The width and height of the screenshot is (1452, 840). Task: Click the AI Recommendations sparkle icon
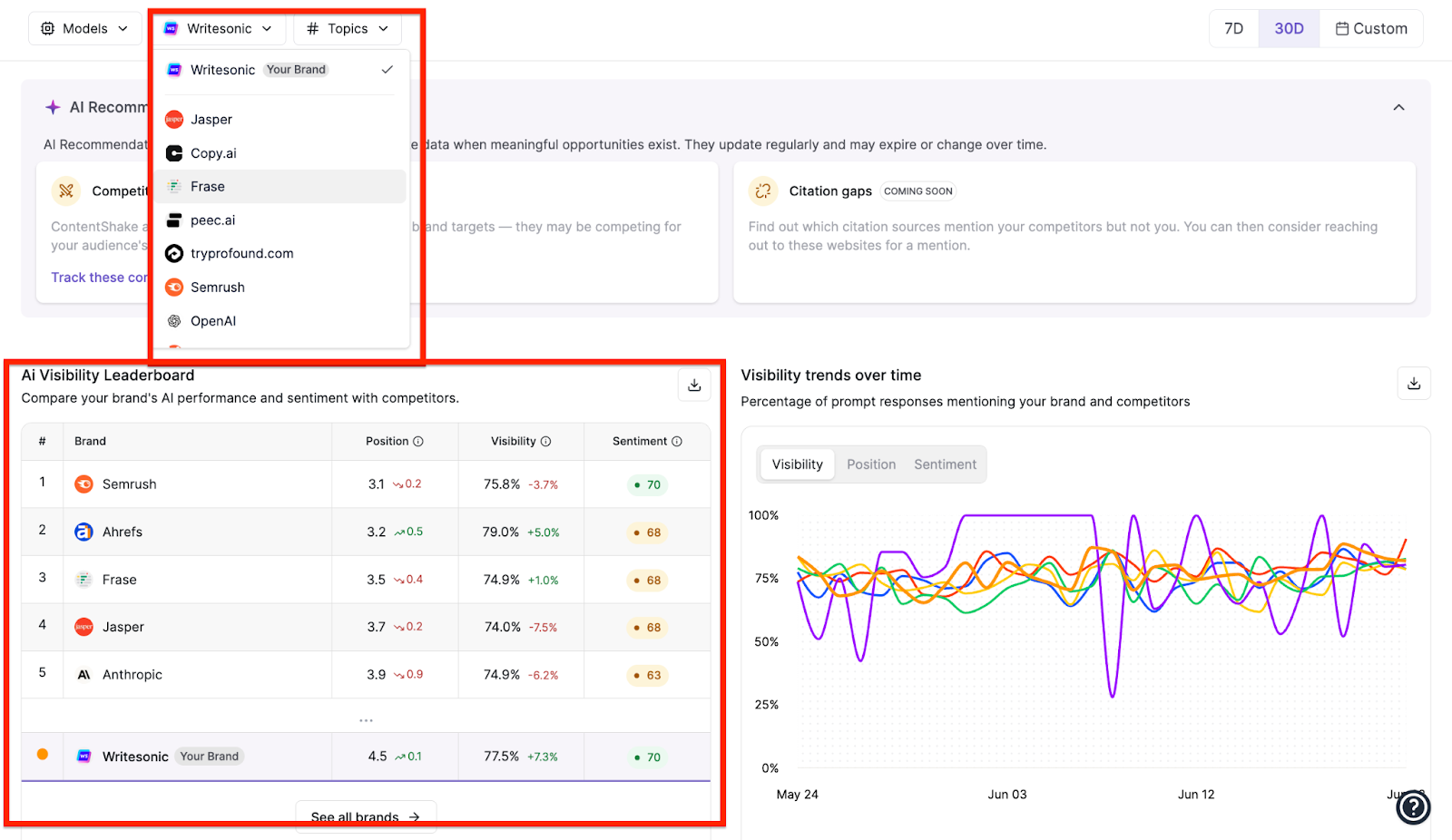coord(54,107)
